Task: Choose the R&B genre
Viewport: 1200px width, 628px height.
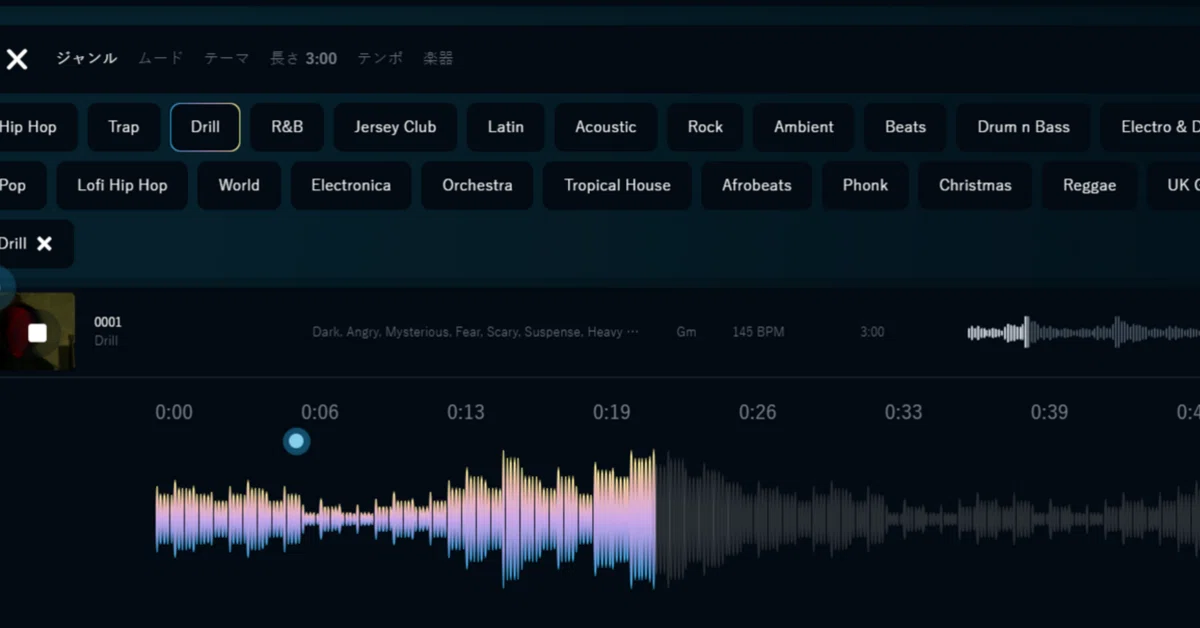Action: click(x=287, y=127)
